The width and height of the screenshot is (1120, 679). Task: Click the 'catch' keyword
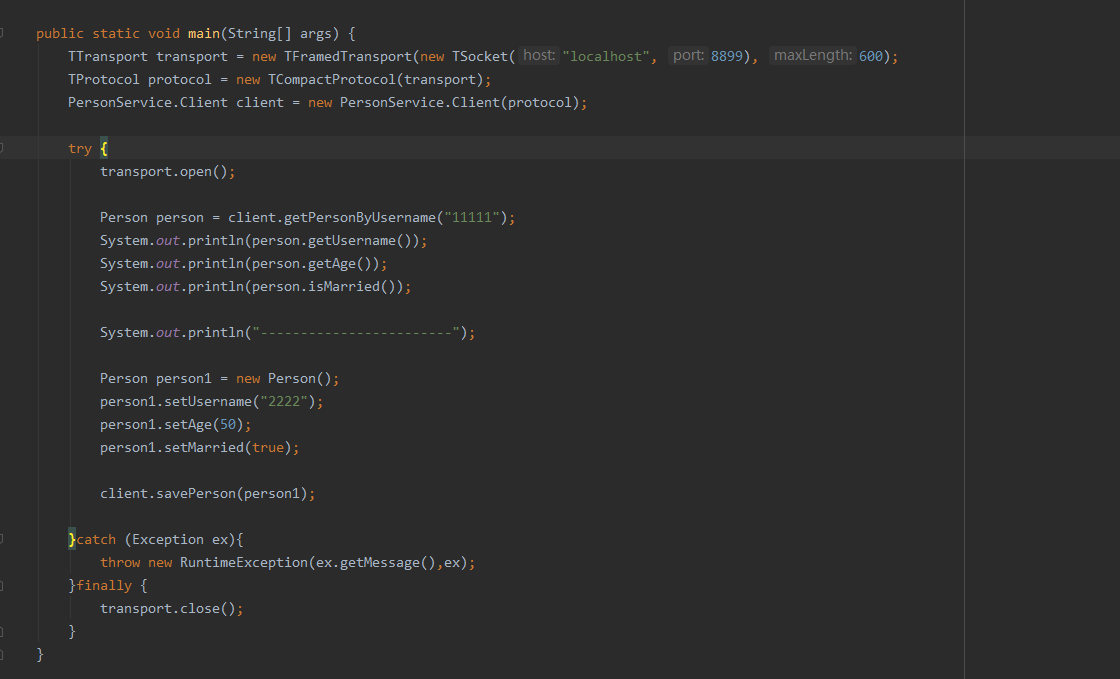point(96,540)
